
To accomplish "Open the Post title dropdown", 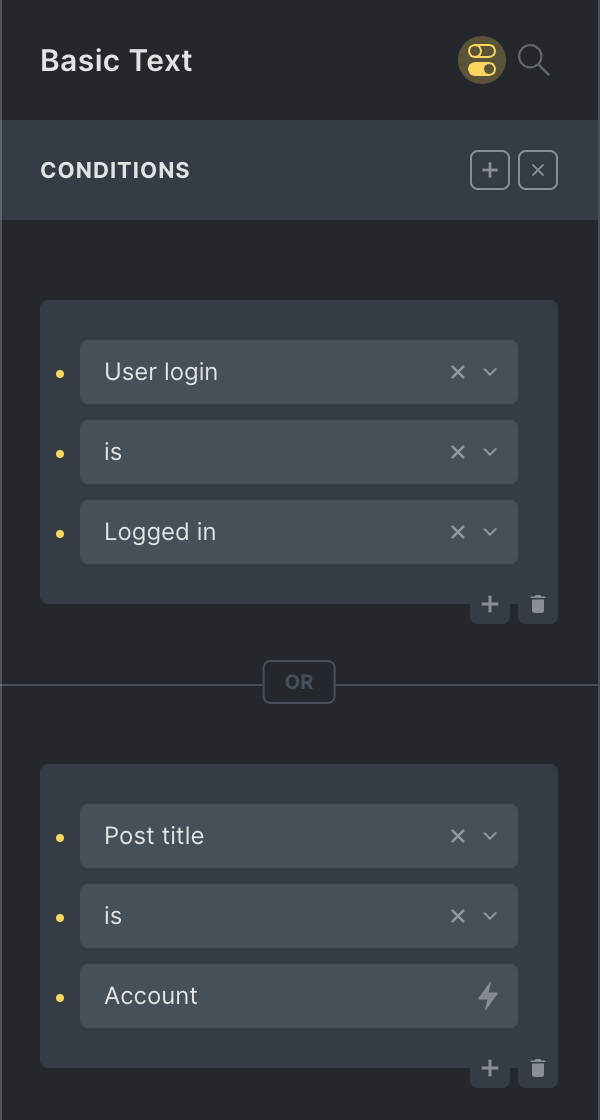I will (x=490, y=836).
